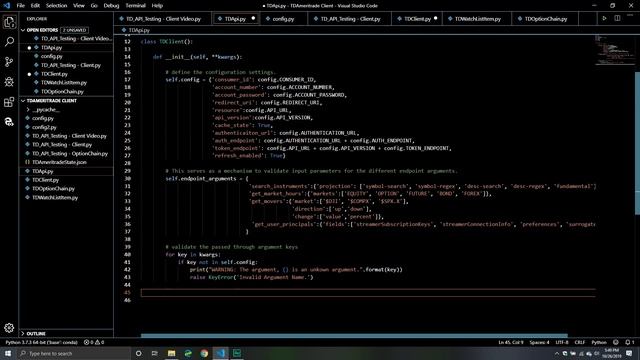Open the View menu
Image resolution: width=640 pixels, height=360 pixels.
point(78,6)
